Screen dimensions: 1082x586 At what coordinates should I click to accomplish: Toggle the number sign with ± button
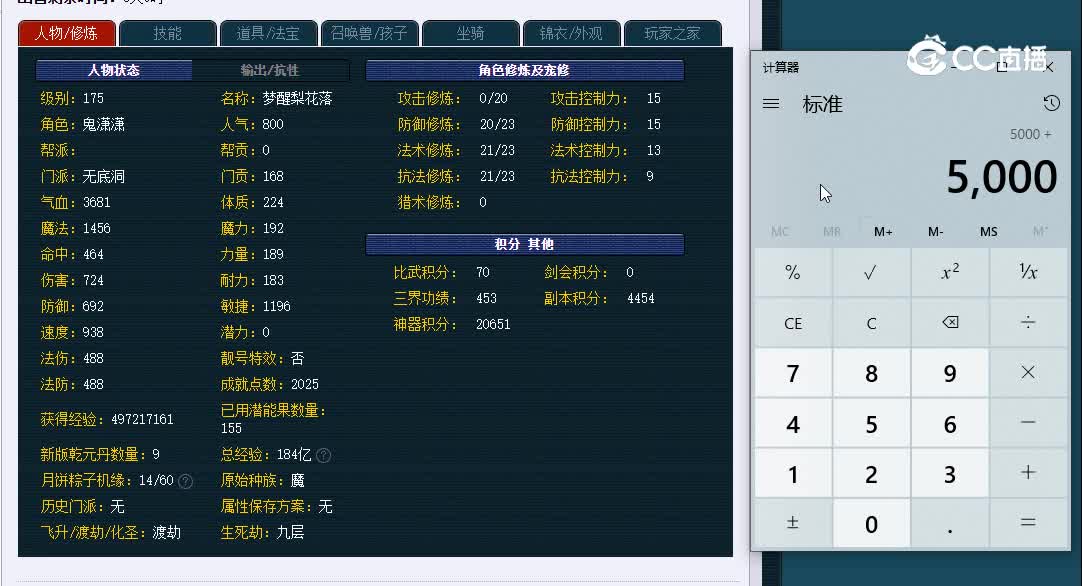(793, 523)
